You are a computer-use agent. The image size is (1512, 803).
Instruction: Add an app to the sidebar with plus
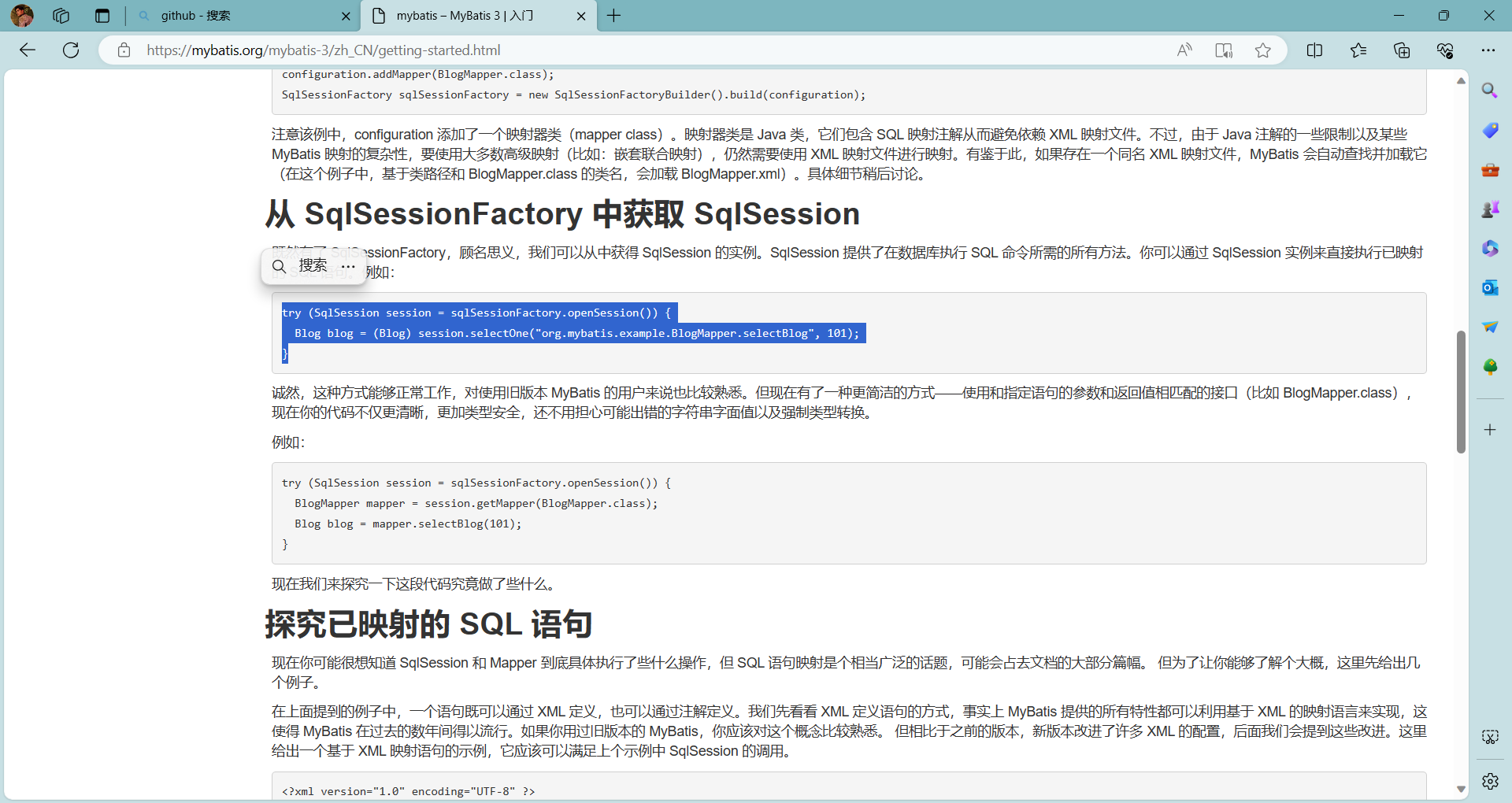[1490, 430]
